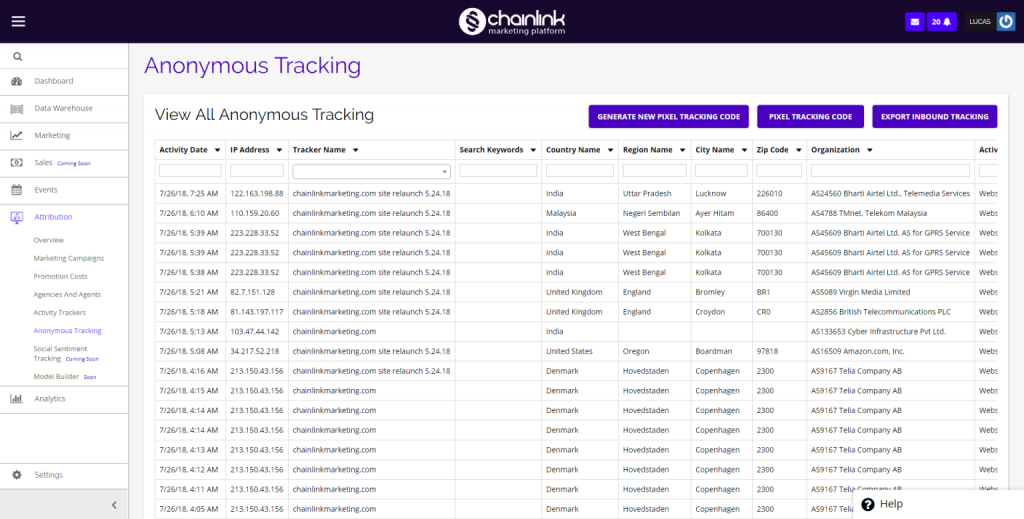Click the Zip Code filter field
This screenshot has height=519, width=1024.
779,171
